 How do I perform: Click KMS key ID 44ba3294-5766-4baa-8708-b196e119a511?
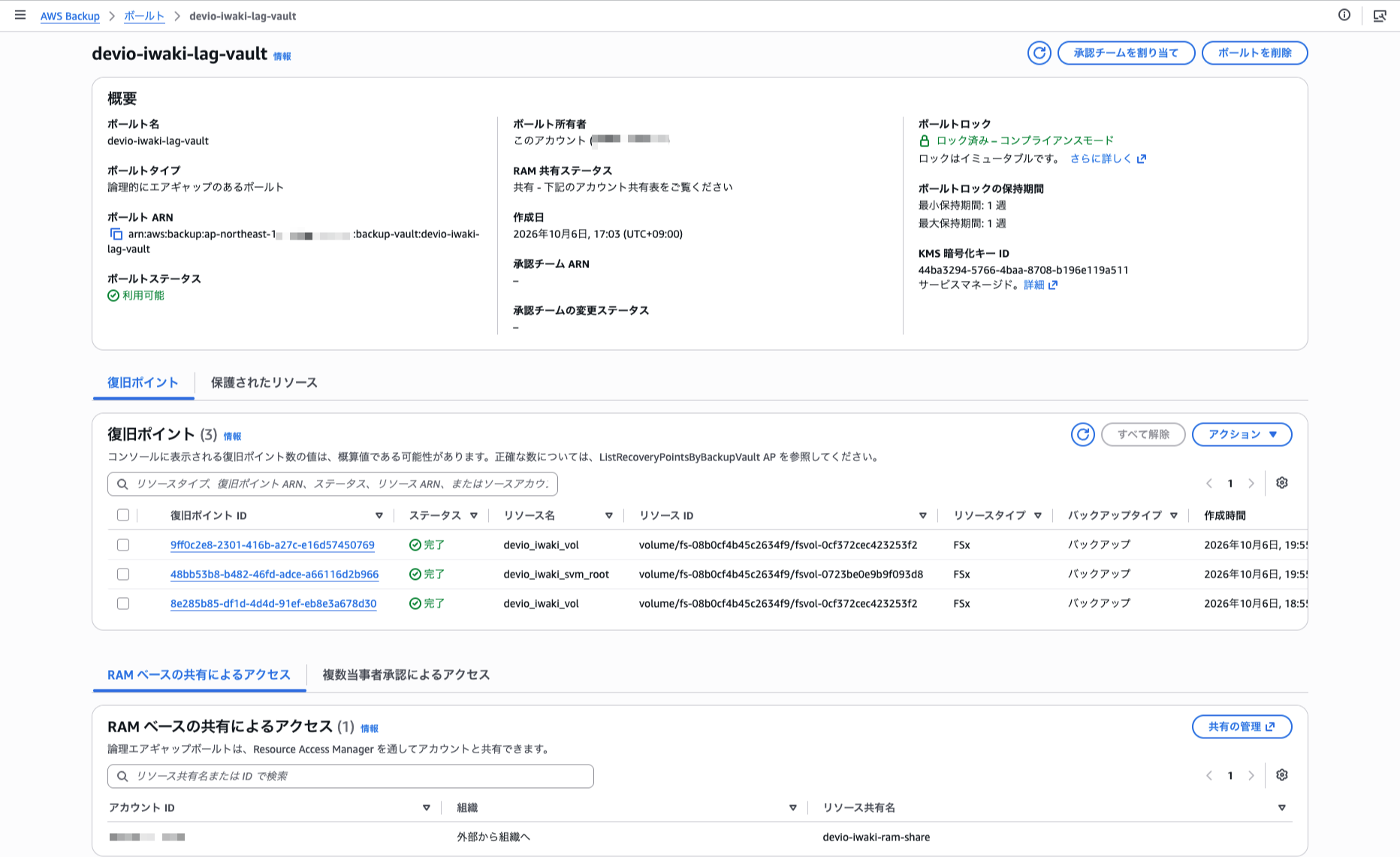[1023, 270]
